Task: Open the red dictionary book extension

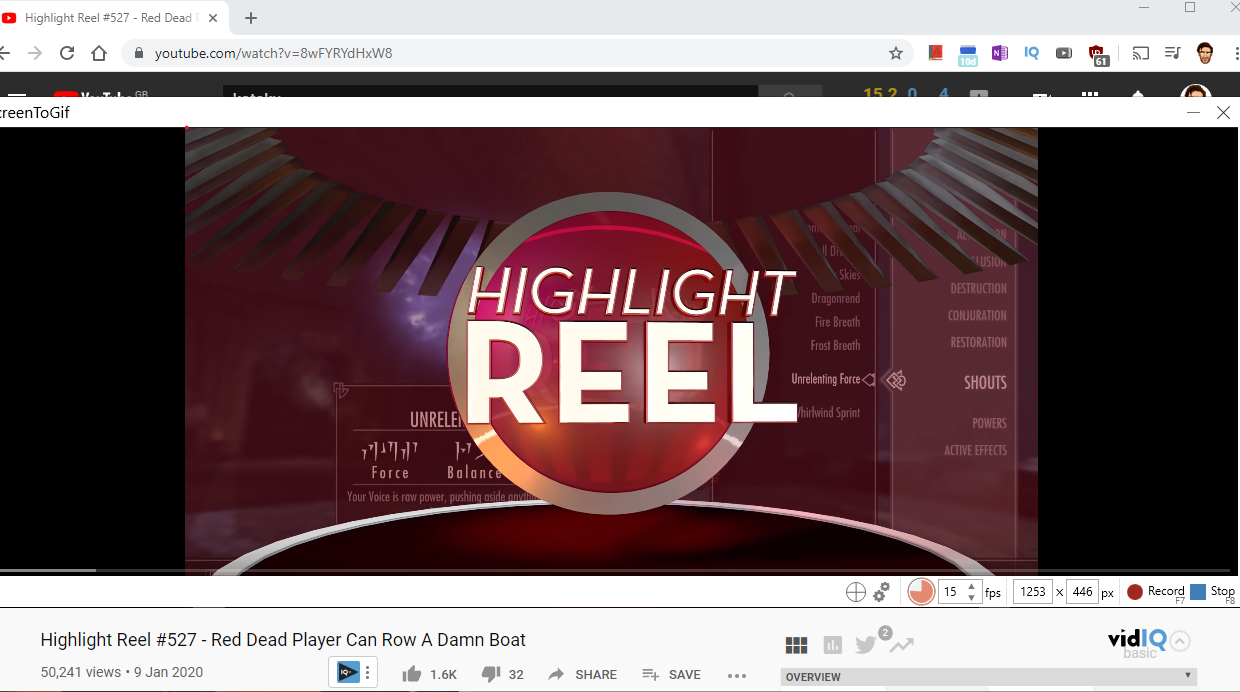Action: (935, 53)
